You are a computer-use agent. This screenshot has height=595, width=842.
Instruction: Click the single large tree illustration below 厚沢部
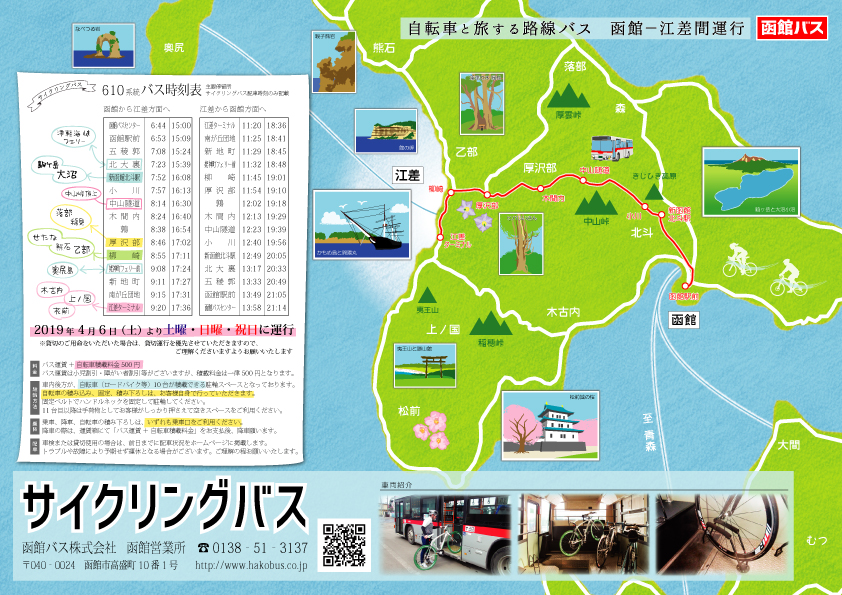521,244
